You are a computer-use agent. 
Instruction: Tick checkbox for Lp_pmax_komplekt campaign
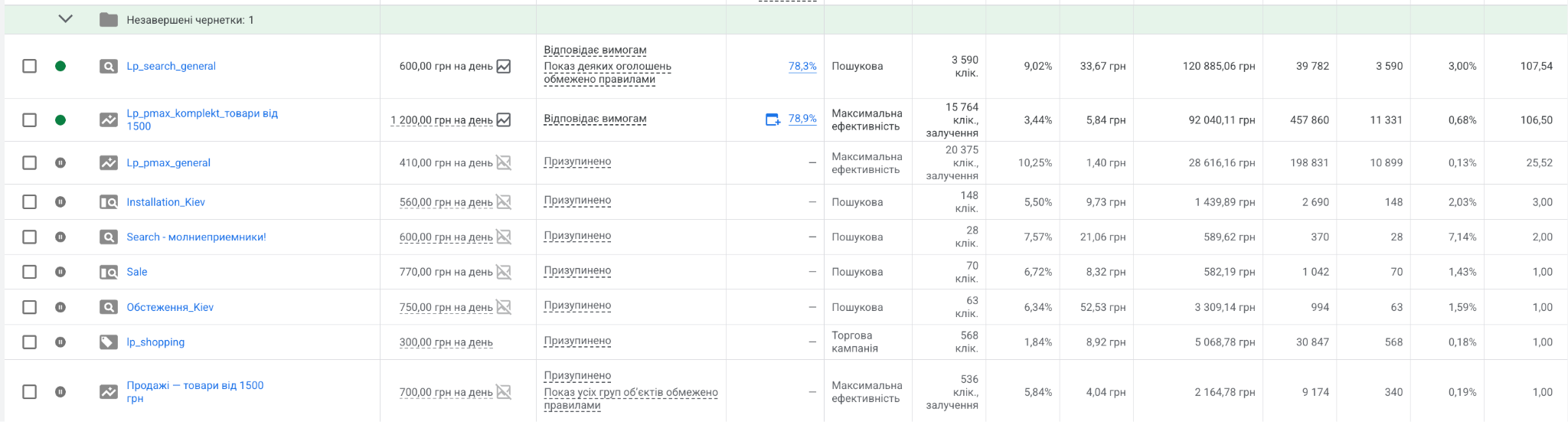click(x=29, y=119)
